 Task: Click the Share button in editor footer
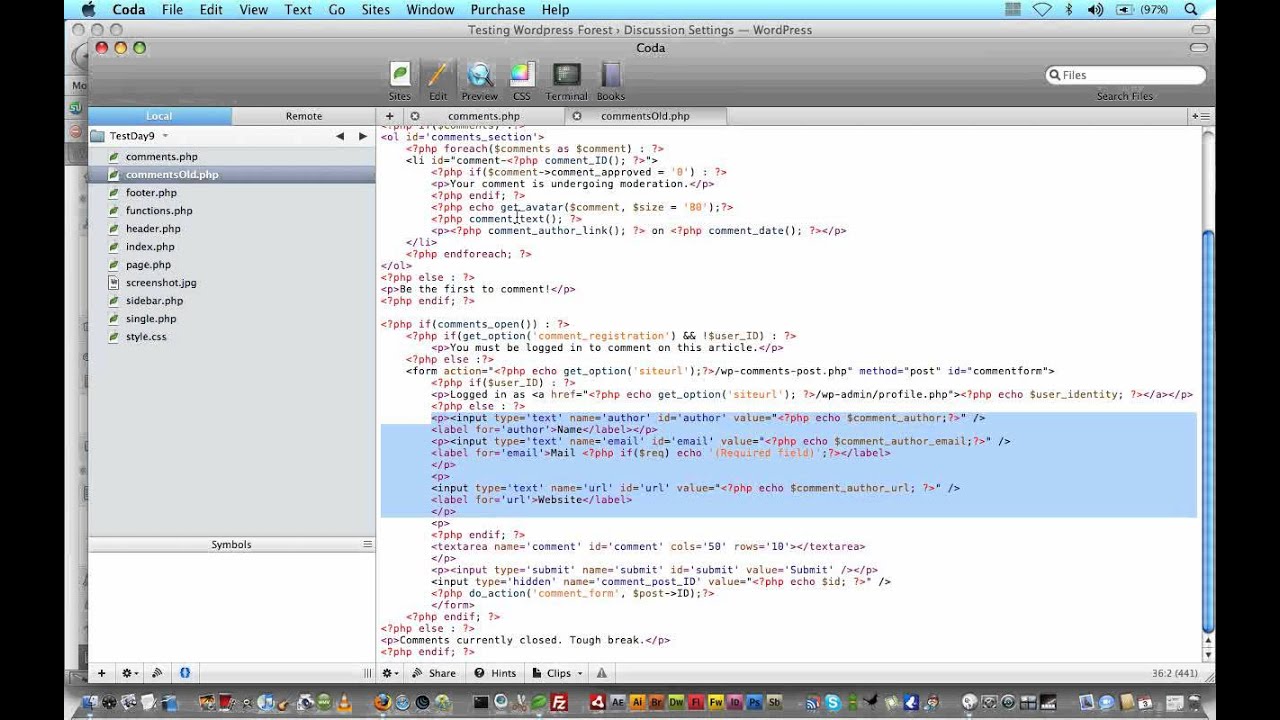click(x=434, y=673)
